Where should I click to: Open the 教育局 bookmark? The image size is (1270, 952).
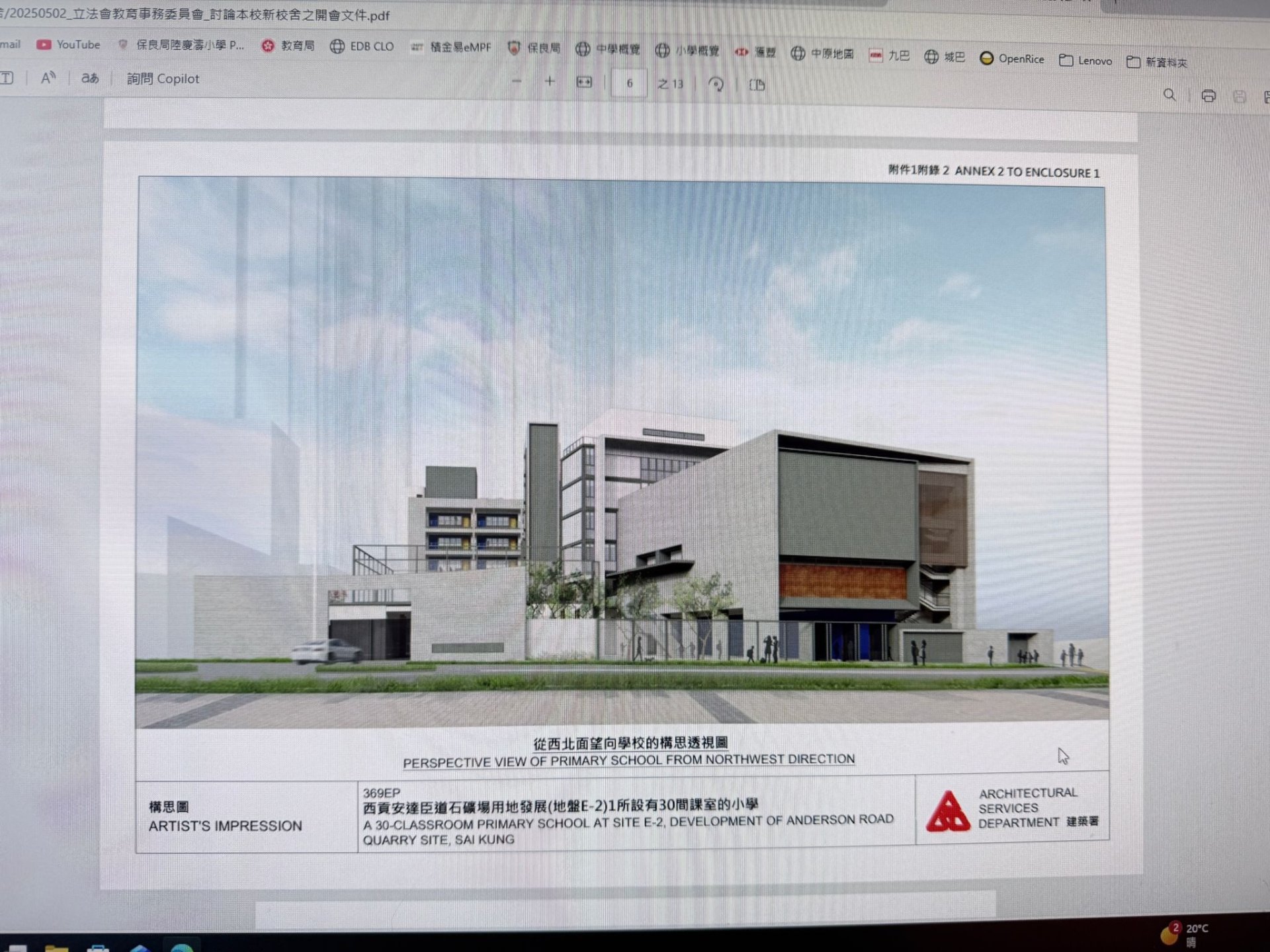(288, 46)
